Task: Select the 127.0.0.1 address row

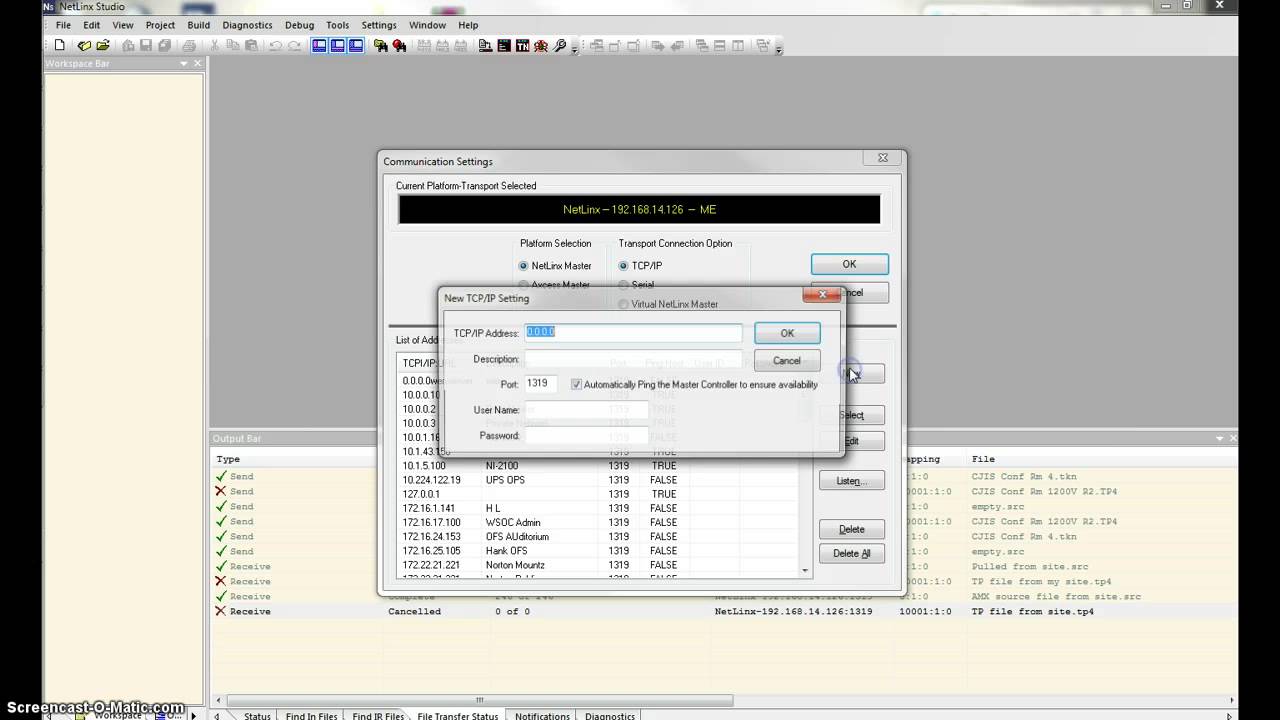Action: (x=597, y=494)
